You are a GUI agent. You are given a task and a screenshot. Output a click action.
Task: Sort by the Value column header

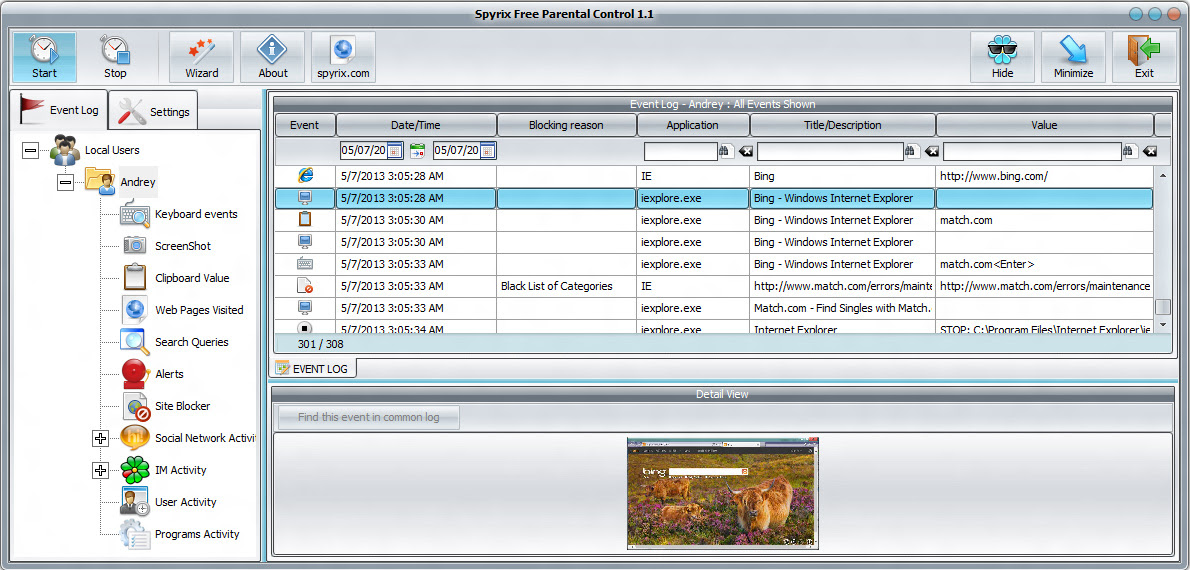click(x=1044, y=125)
